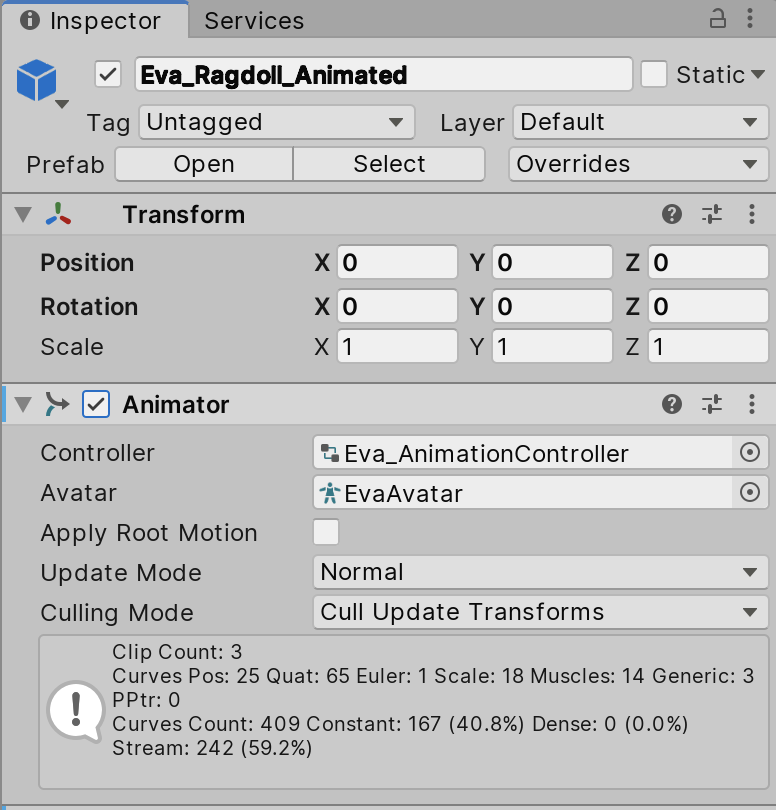Enable Apply Root Motion checkbox
Image resolution: width=776 pixels, height=810 pixels.
(x=326, y=533)
